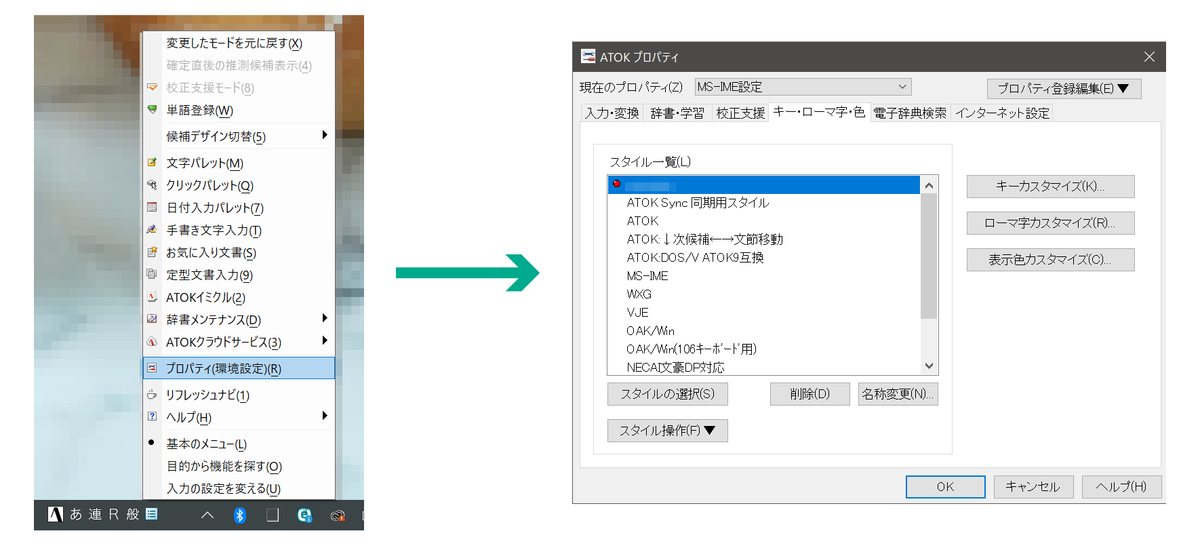Open the ATOK menu icon in taskbar

click(x=152, y=515)
